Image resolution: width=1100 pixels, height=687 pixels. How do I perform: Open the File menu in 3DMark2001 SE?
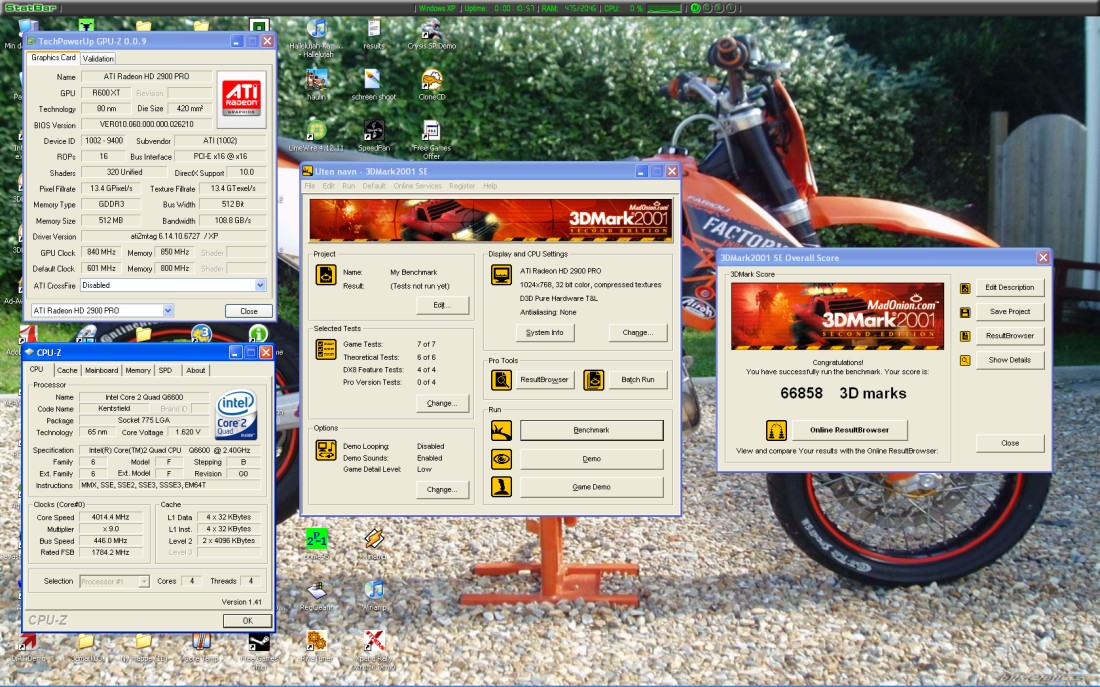[x=309, y=186]
